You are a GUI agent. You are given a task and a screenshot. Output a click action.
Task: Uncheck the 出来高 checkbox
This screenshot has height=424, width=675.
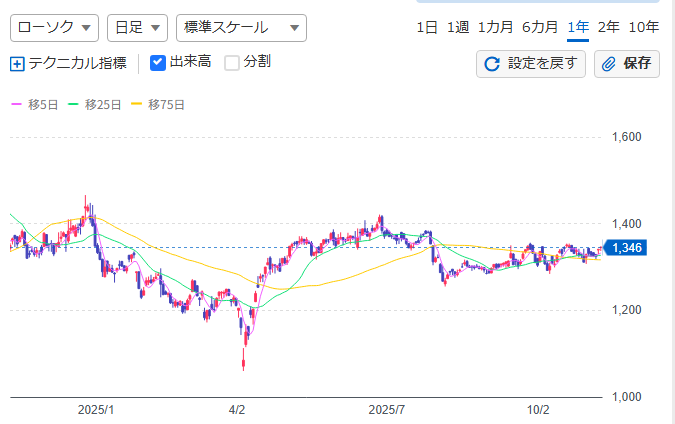tap(158, 63)
